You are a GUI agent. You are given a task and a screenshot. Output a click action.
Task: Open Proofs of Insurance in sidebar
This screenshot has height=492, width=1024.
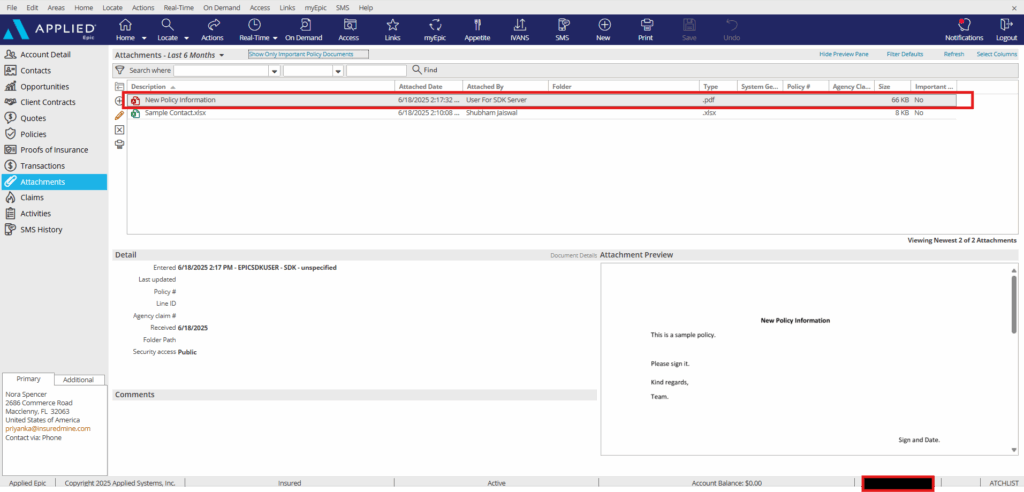(x=54, y=150)
